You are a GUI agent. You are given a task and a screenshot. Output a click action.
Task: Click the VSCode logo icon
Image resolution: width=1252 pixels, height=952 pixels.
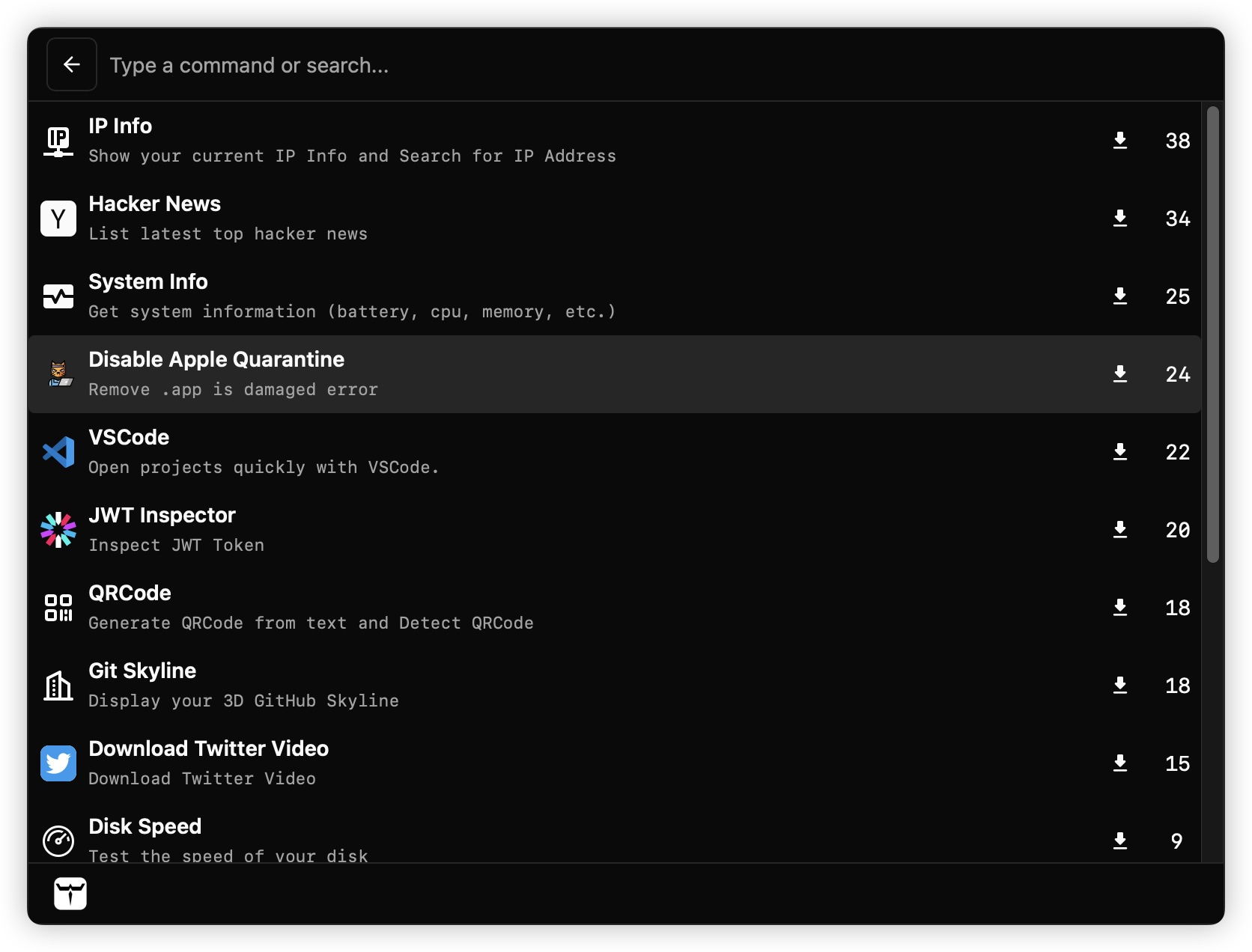tap(58, 452)
